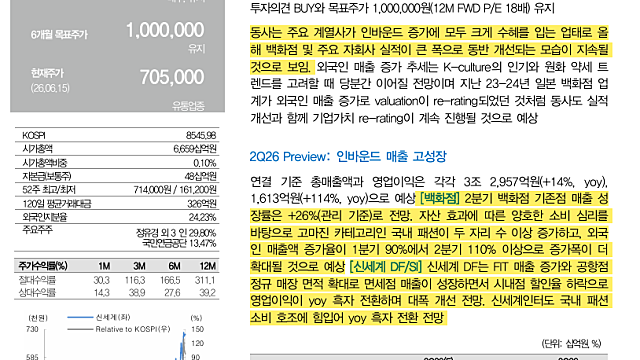Click the 시가총액 row label

pyautogui.click(x=37, y=149)
